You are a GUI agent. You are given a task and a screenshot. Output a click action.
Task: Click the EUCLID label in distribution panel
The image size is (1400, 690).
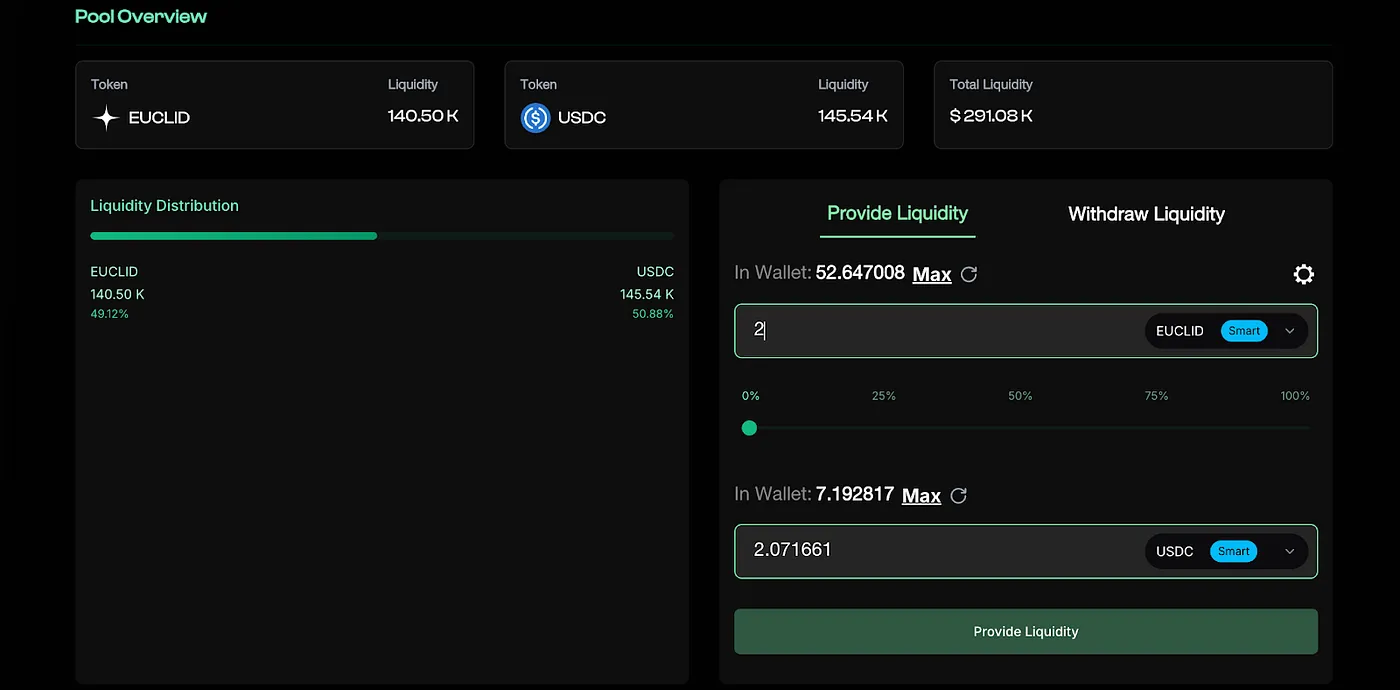point(114,272)
